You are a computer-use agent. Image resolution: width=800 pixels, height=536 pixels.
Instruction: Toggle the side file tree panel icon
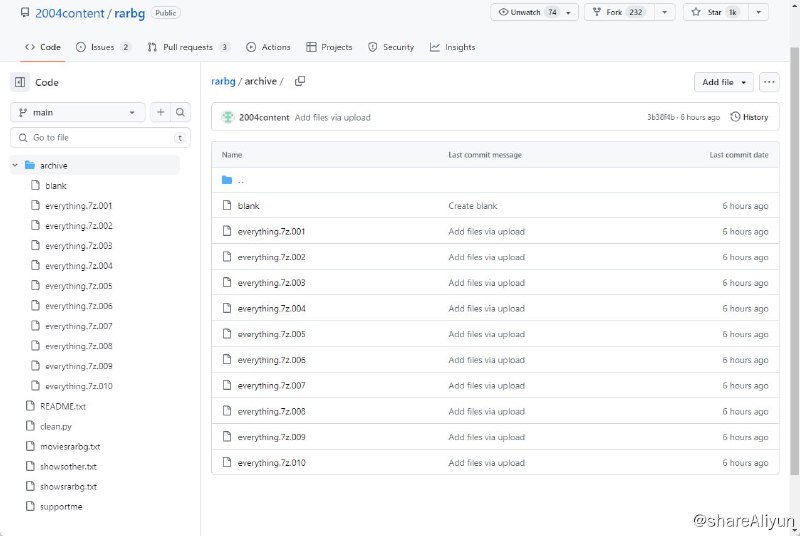(x=20, y=82)
